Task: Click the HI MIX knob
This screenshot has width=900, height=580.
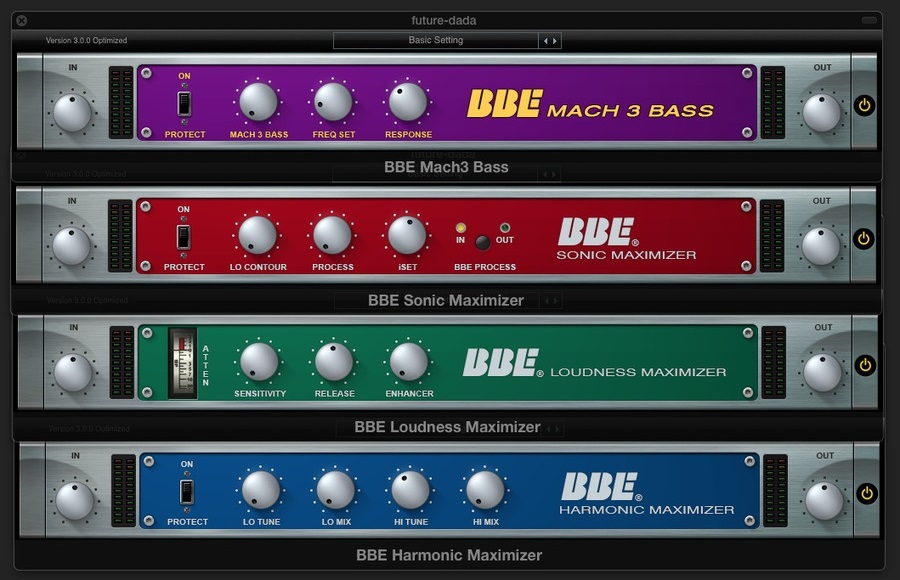Action: tap(486, 490)
